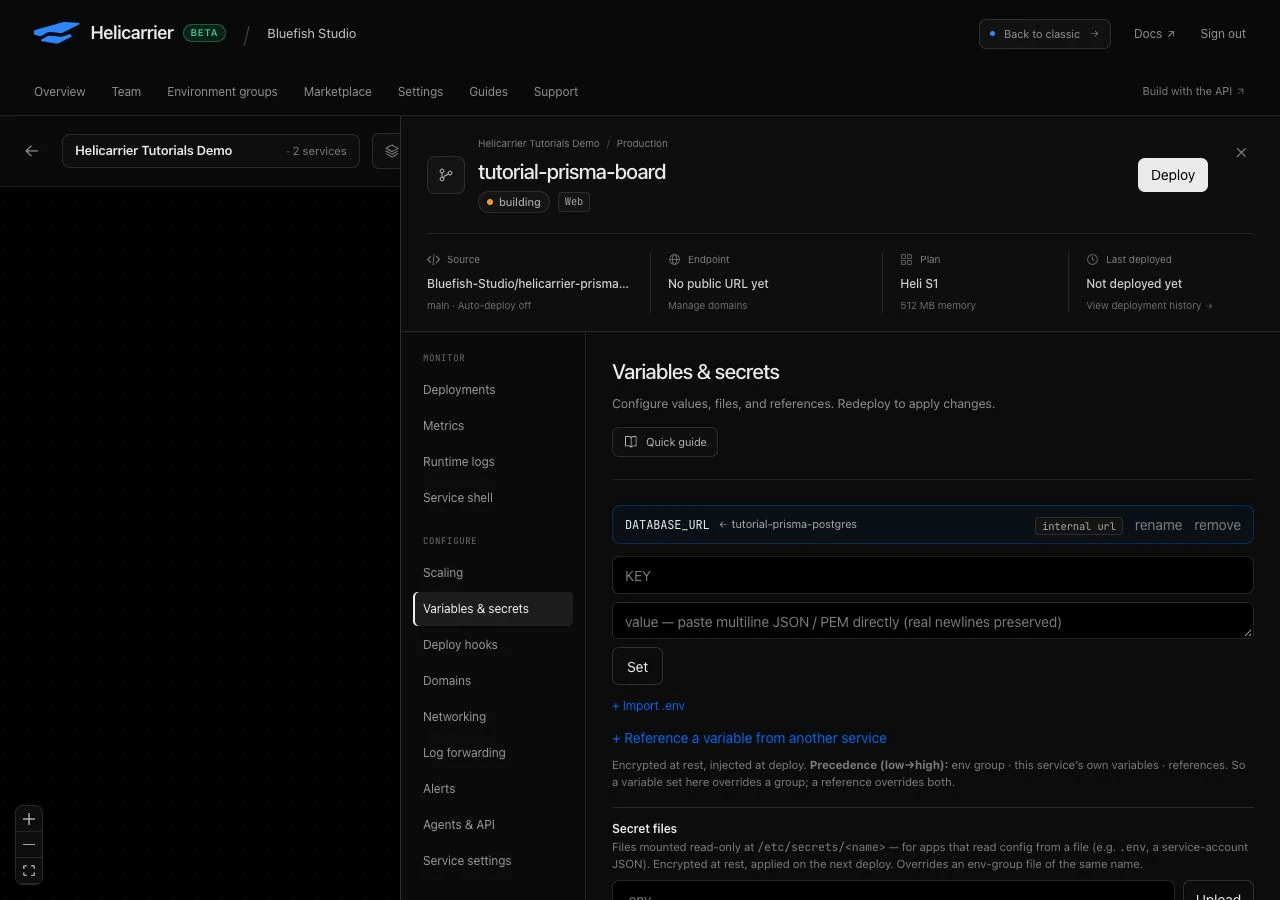1280x900 pixels.
Task: Click Sign out
Action: [1223, 34]
